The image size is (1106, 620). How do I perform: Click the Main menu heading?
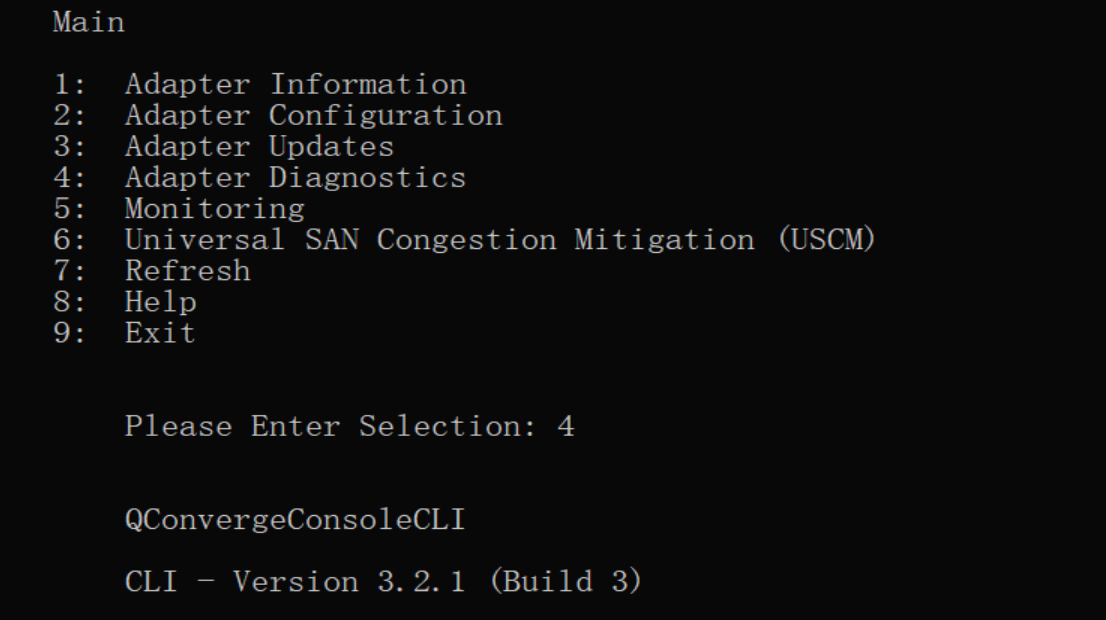(89, 23)
